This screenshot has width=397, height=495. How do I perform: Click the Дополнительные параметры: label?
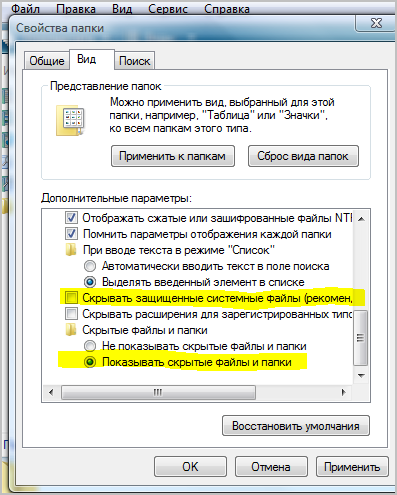[116, 198]
